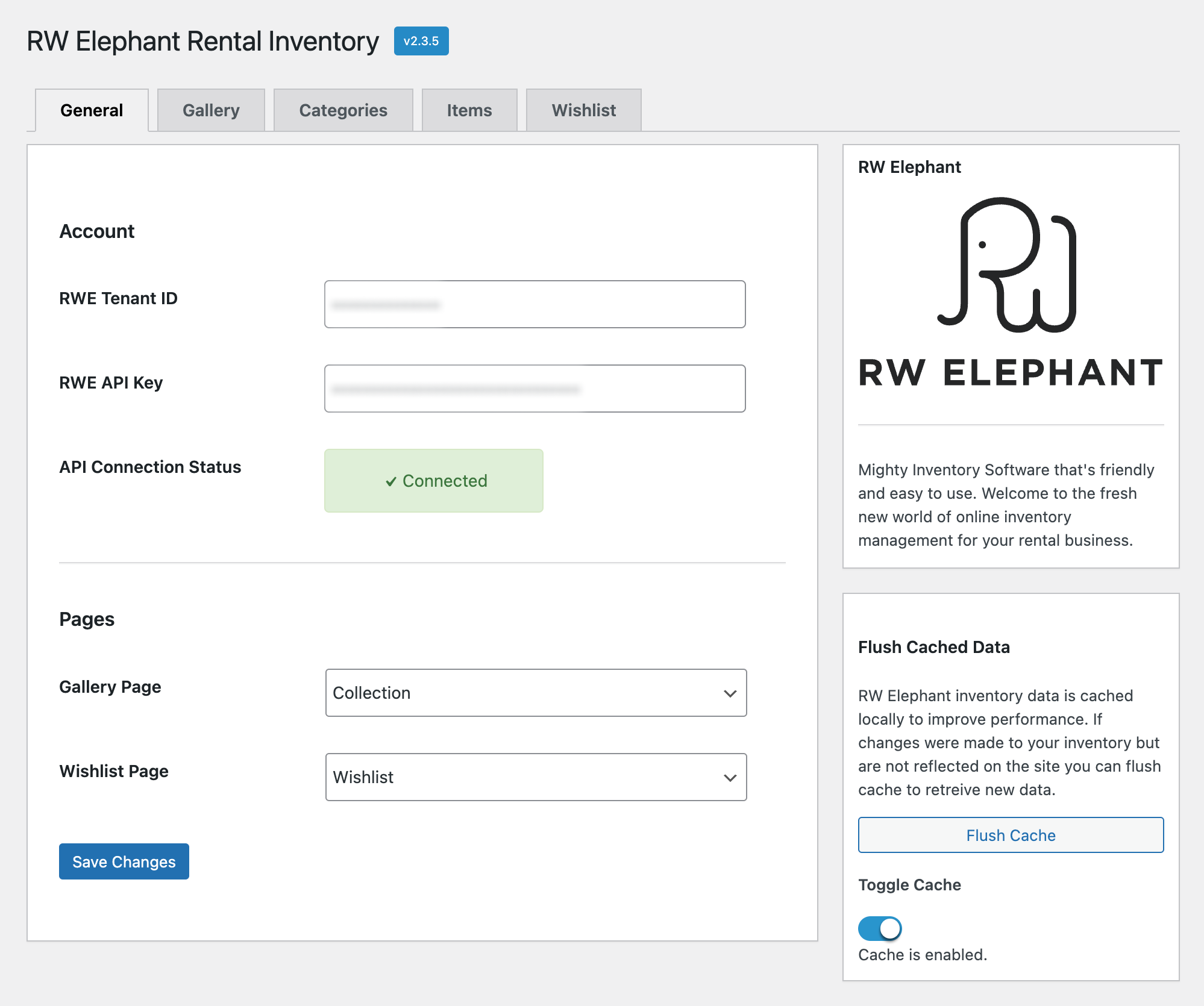This screenshot has height=1006, width=1204.
Task: Click the RWE Tenant ID field
Action: [535, 304]
